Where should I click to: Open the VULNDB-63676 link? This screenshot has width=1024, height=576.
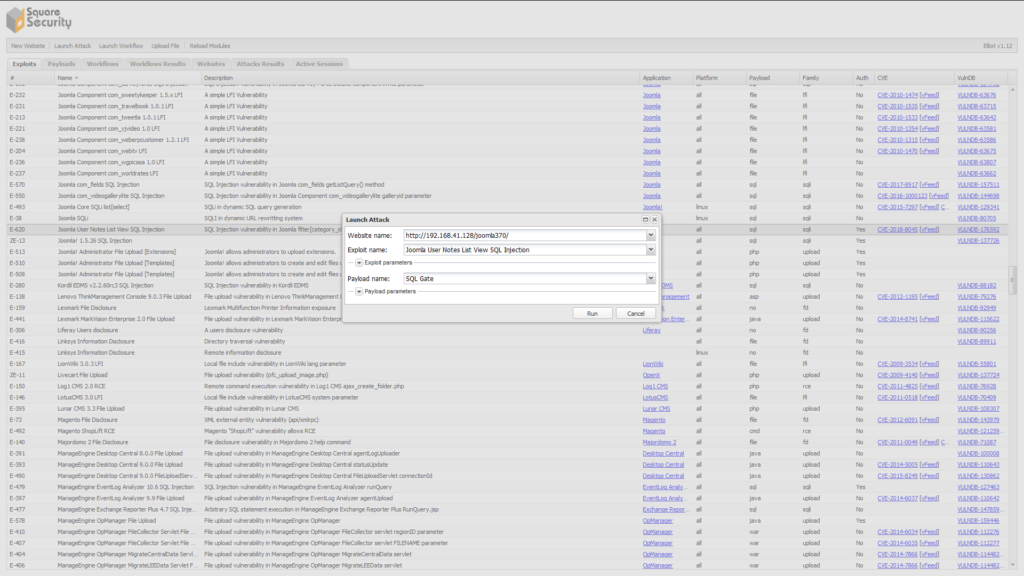pyautogui.click(x=976, y=95)
